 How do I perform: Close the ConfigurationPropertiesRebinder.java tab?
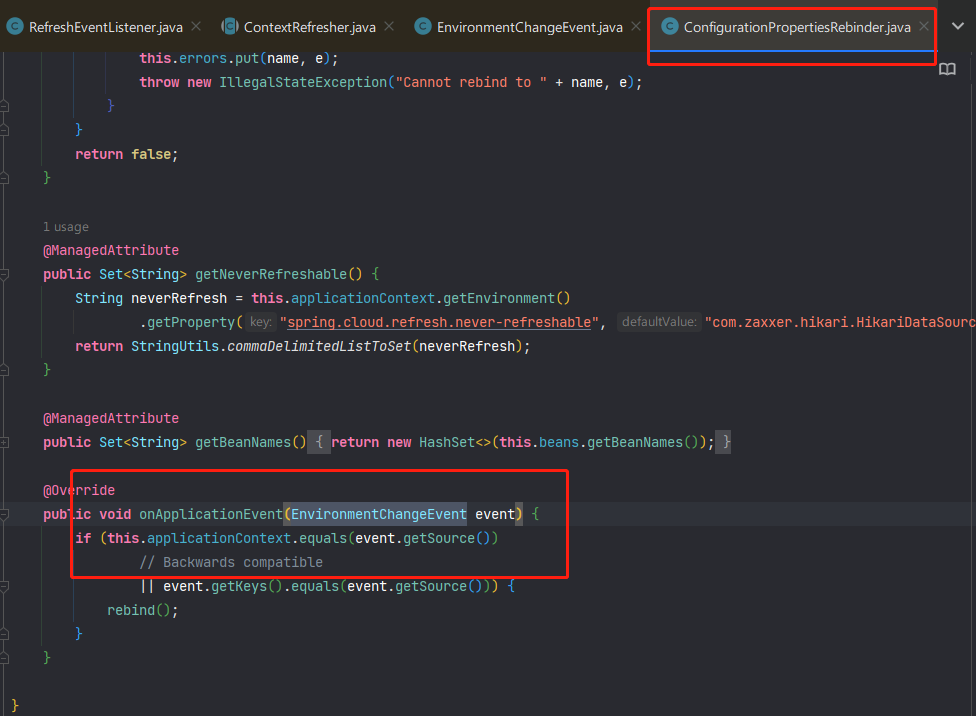[924, 27]
